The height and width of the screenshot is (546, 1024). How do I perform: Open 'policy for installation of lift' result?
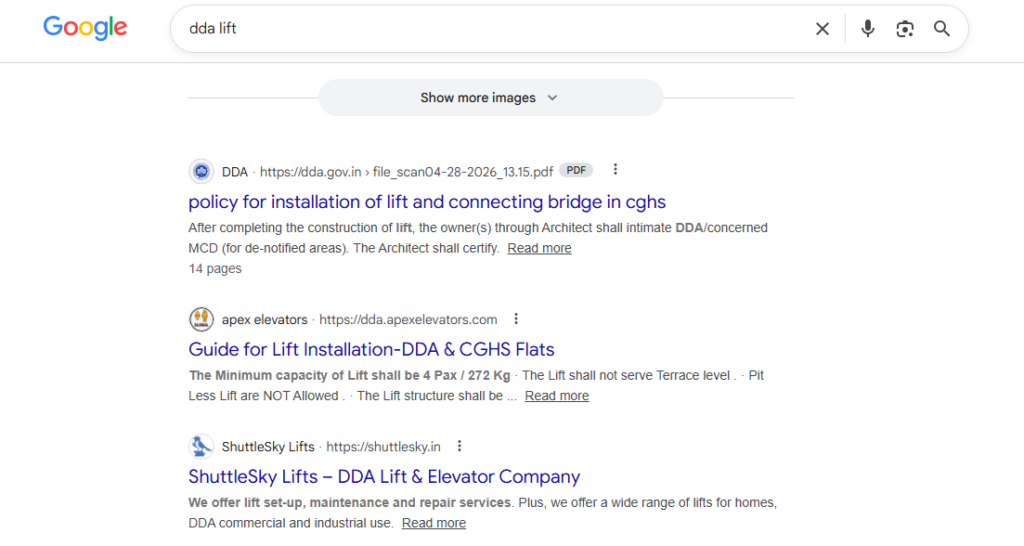tap(427, 202)
